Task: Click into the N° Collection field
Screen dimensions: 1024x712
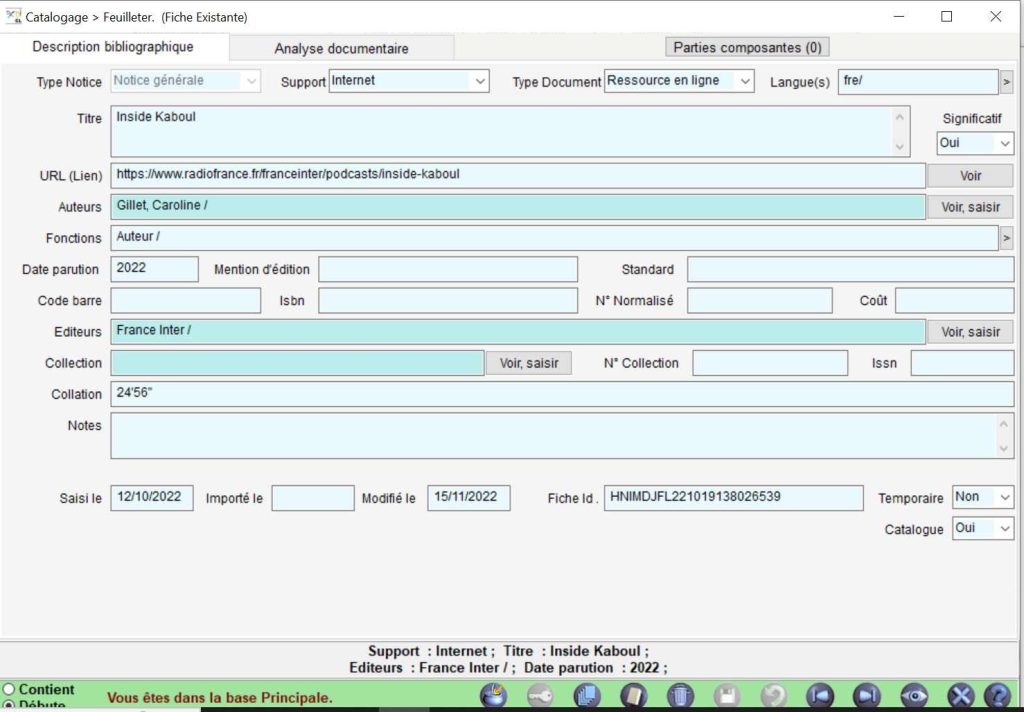Action: pos(770,363)
